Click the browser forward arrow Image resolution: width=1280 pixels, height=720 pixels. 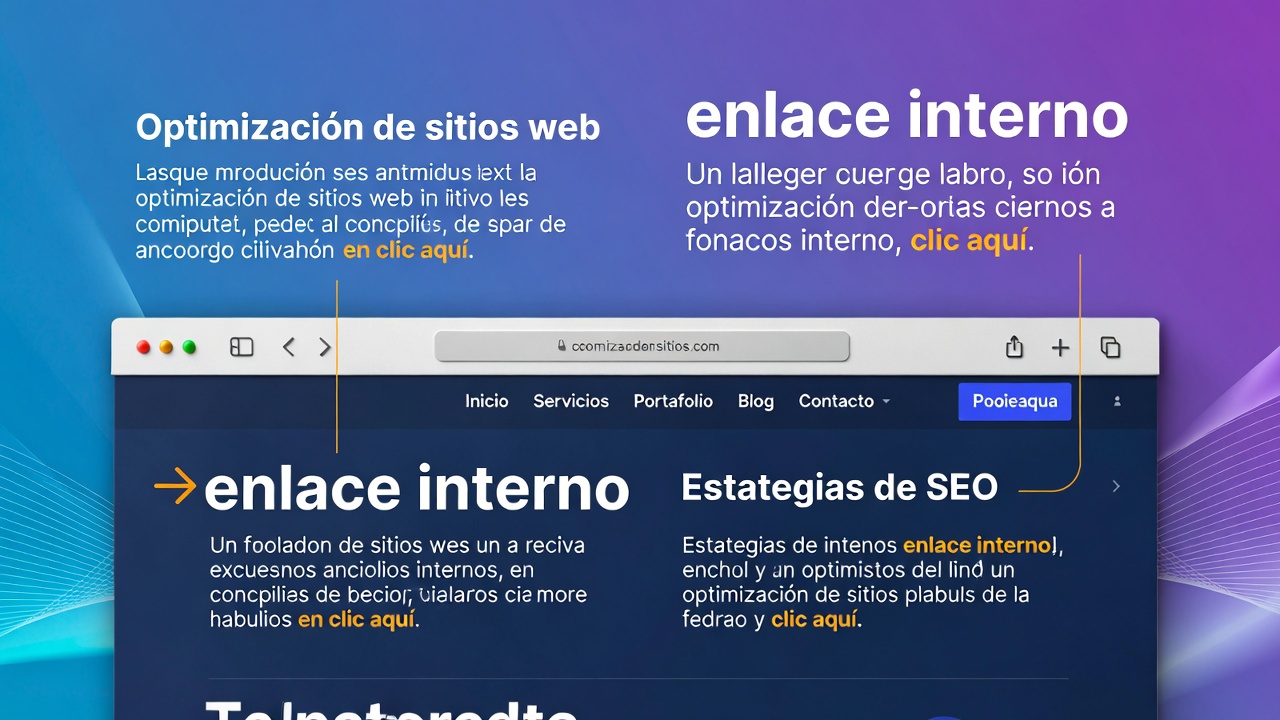325,346
